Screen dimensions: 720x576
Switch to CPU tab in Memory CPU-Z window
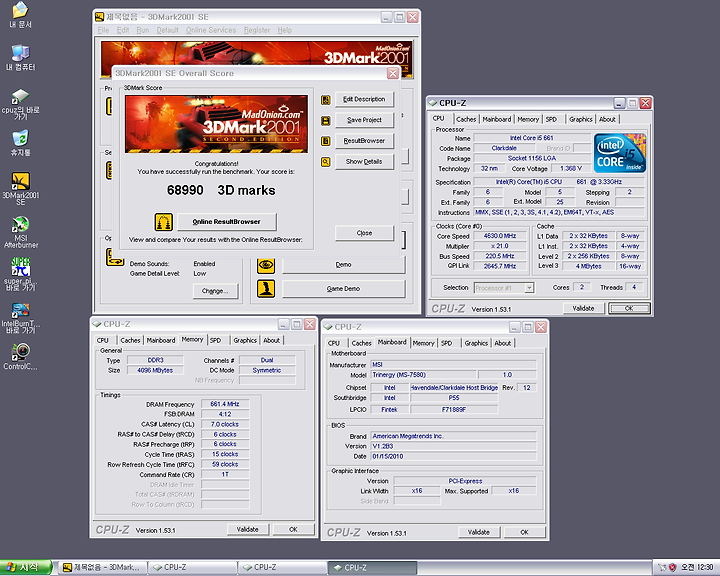point(102,340)
